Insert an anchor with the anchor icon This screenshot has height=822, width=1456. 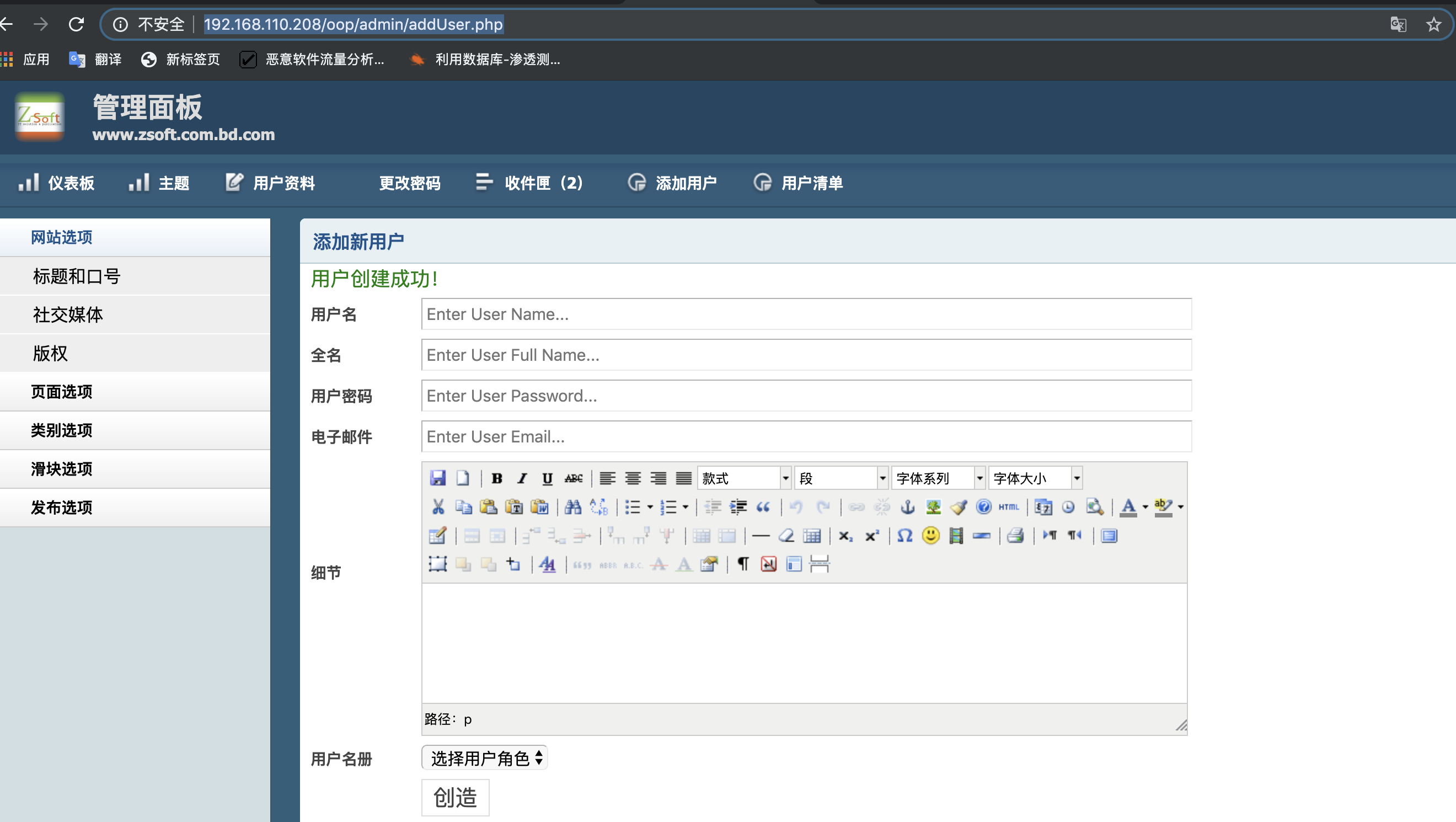(907, 507)
